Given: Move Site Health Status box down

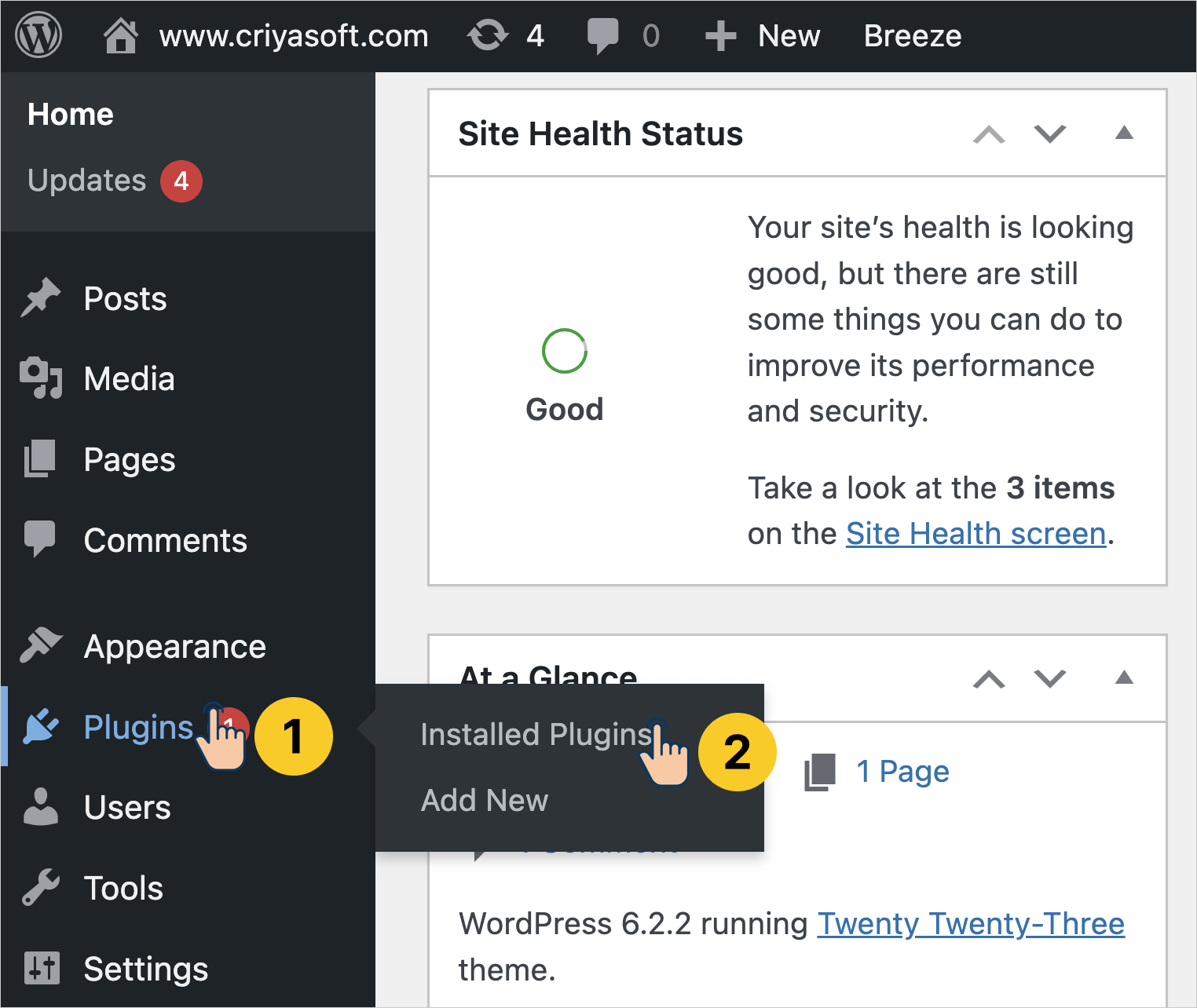Looking at the screenshot, I should pyautogui.click(x=1050, y=134).
